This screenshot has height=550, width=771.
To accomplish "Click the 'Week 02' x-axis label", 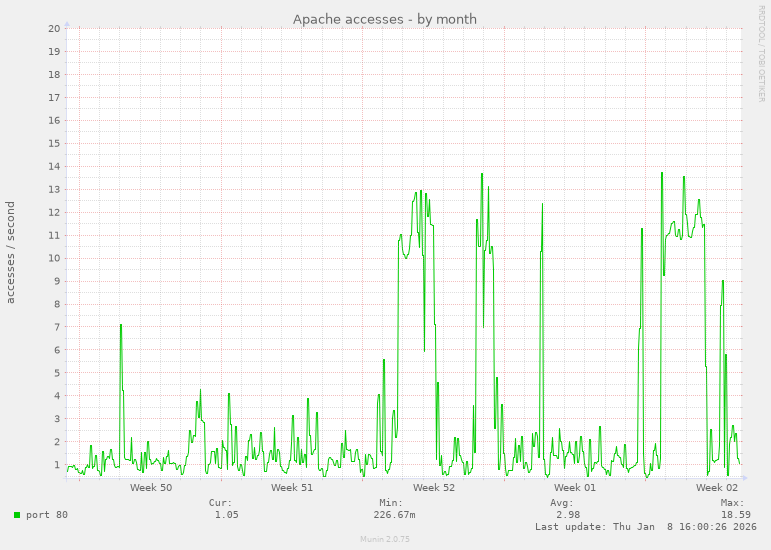I will coord(716,488).
